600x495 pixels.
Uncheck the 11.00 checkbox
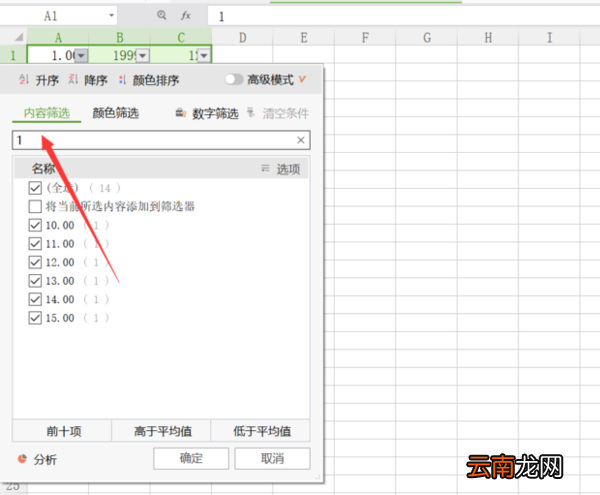coord(35,243)
